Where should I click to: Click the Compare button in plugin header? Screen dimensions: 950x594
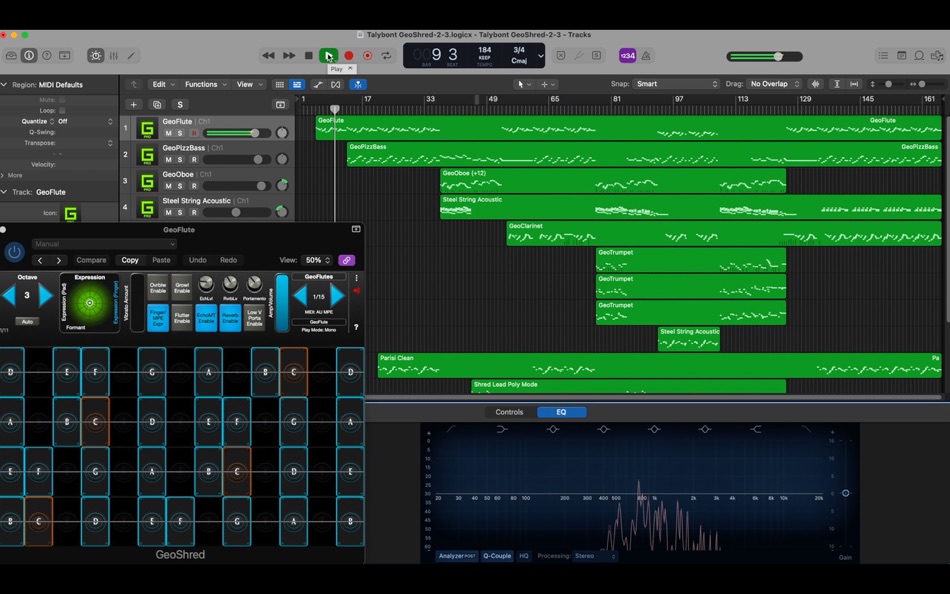tap(91, 260)
